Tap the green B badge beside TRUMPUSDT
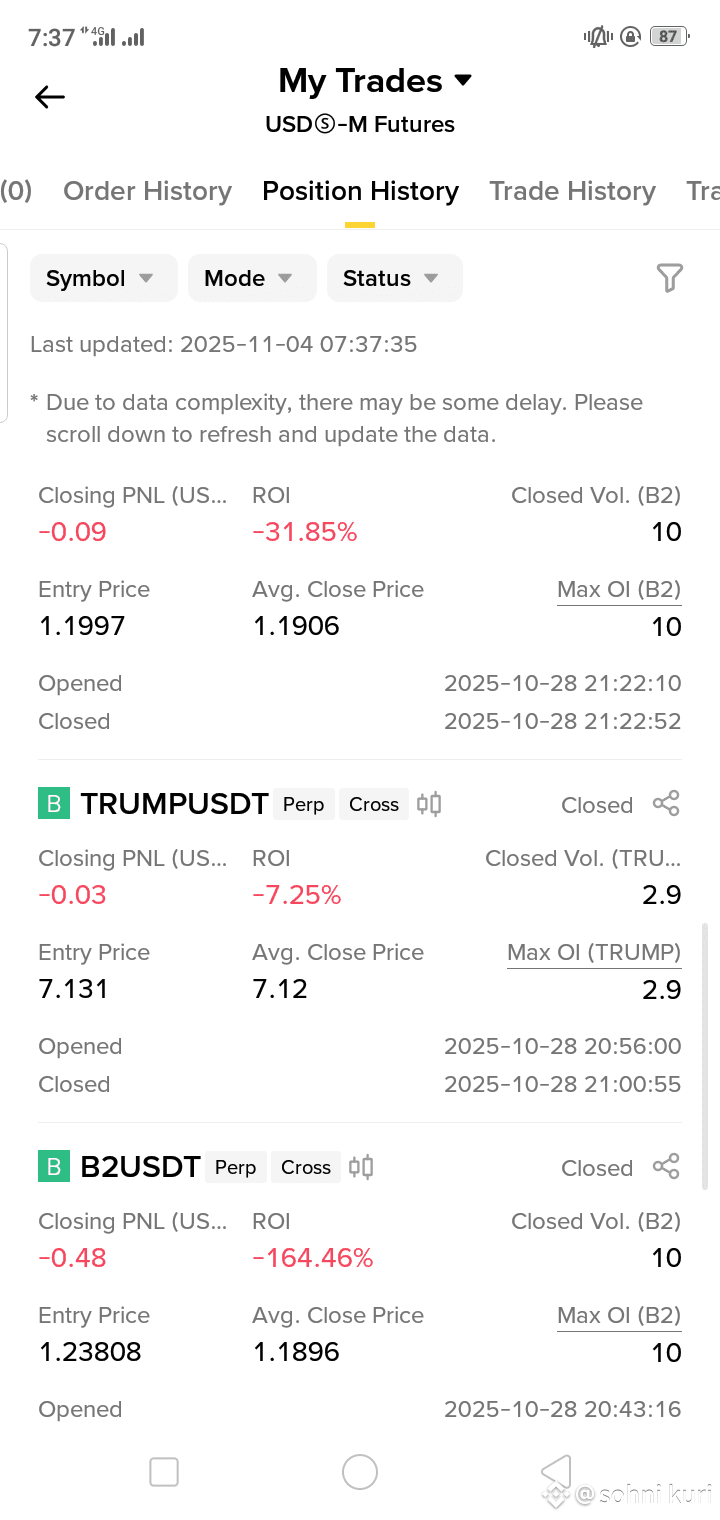Screen dimensions: 720x1520 pyautogui.click(x=54, y=804)
